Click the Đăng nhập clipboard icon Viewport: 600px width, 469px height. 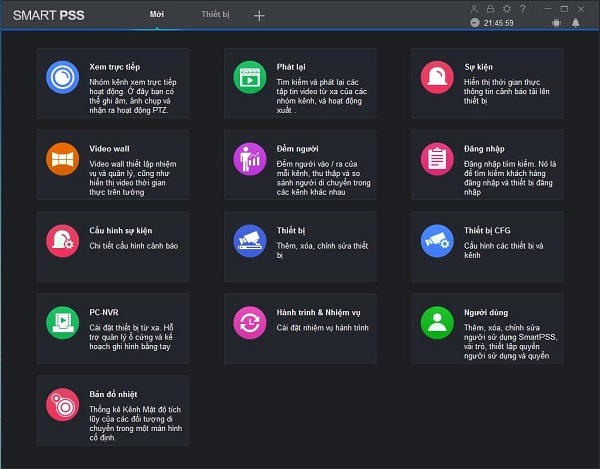click(x=435, y=158)
